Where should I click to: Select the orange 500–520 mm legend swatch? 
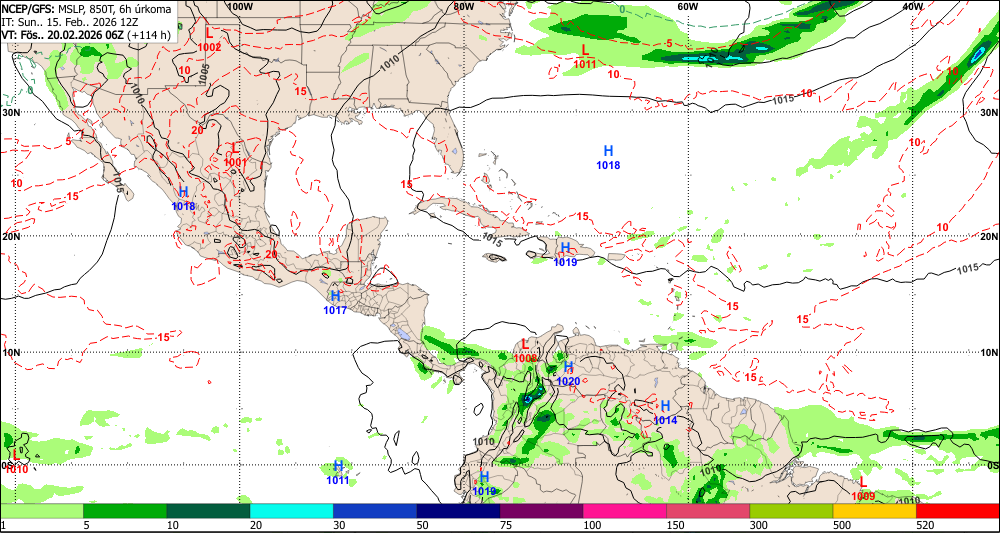tap(874, 511)
